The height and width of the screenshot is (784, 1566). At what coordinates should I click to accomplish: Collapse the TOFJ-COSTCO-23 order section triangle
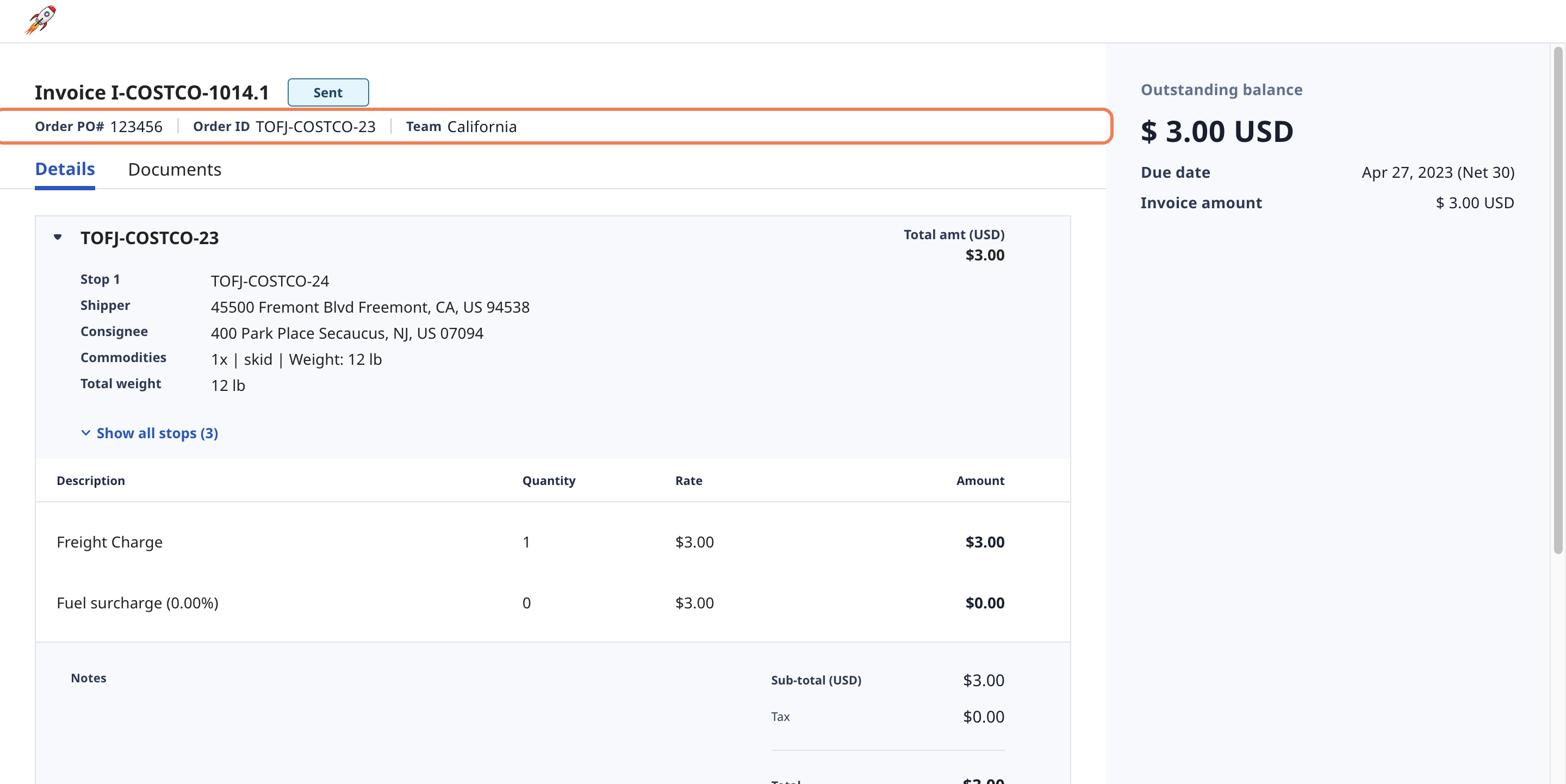click(58, 237)
